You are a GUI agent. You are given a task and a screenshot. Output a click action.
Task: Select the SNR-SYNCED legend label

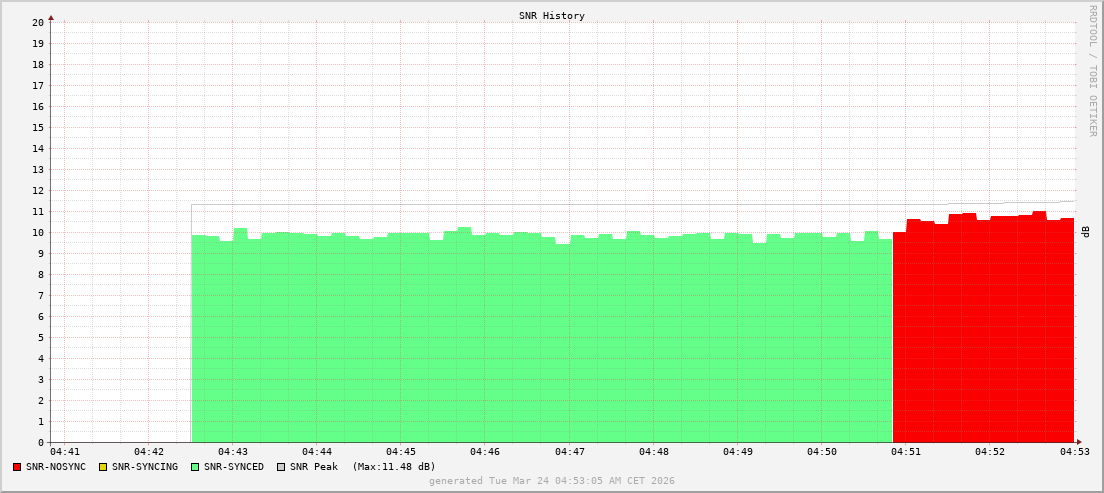[x=233, y=467]
